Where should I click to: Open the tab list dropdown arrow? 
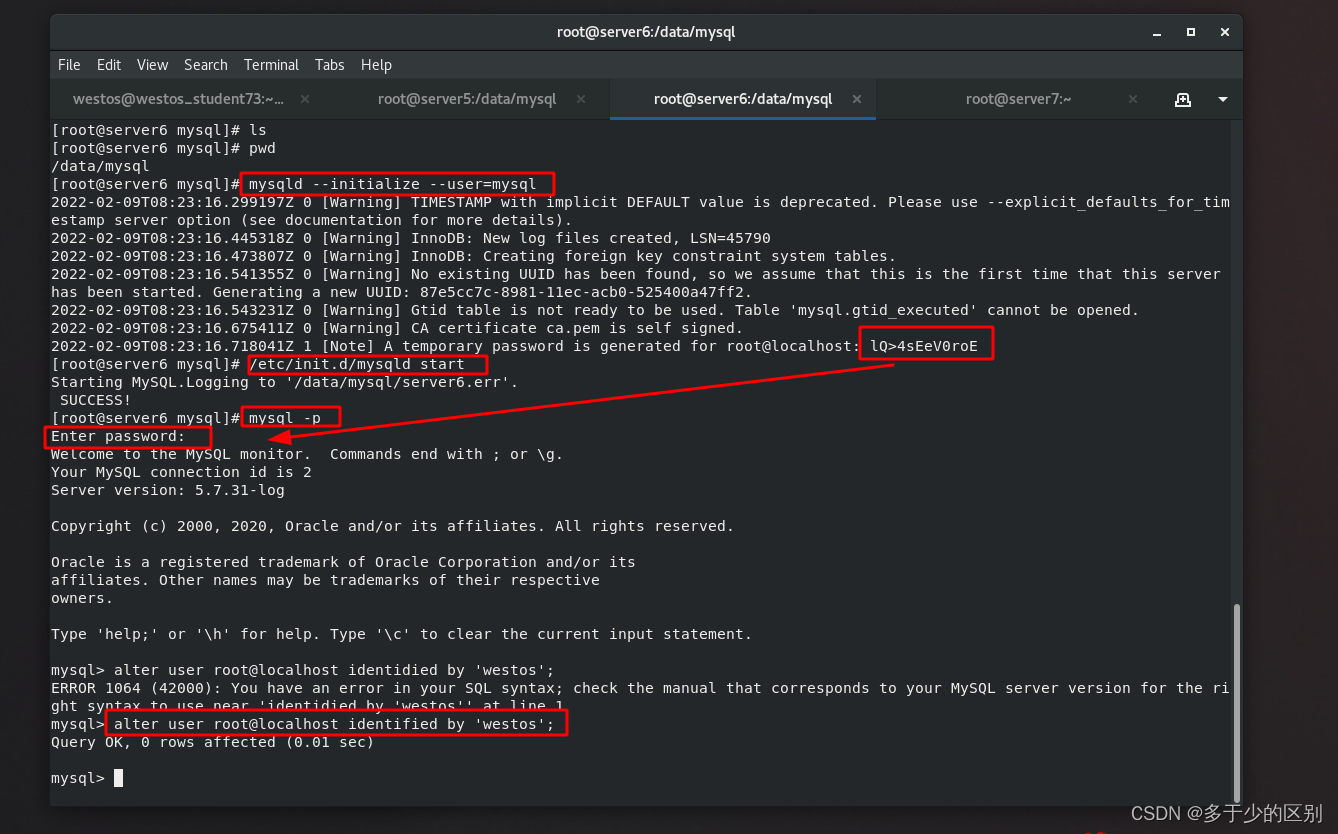coord(1222,99)
